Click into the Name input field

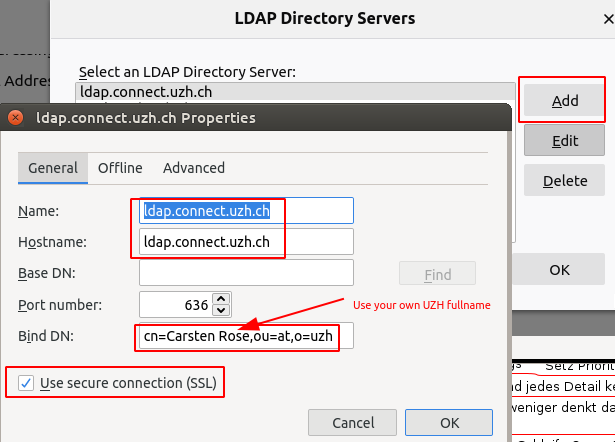246,211
